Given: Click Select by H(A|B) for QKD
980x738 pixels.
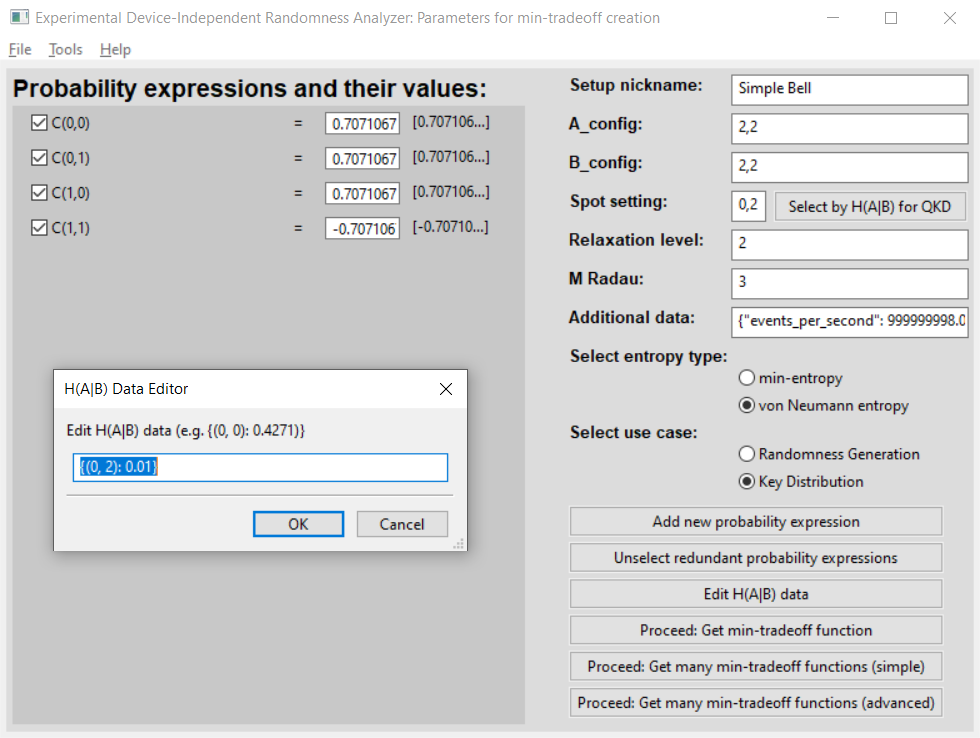Looking at the screenshot, I should point(871,207).
